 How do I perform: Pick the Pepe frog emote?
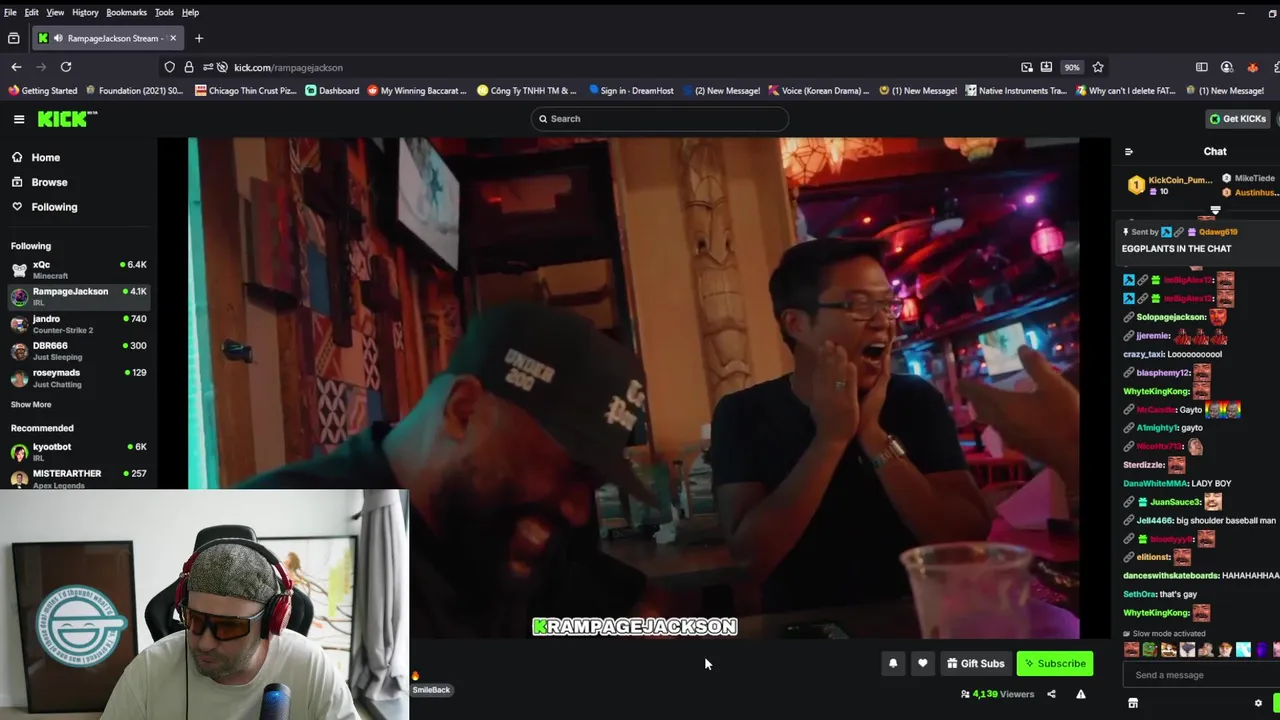point(1150,650)
